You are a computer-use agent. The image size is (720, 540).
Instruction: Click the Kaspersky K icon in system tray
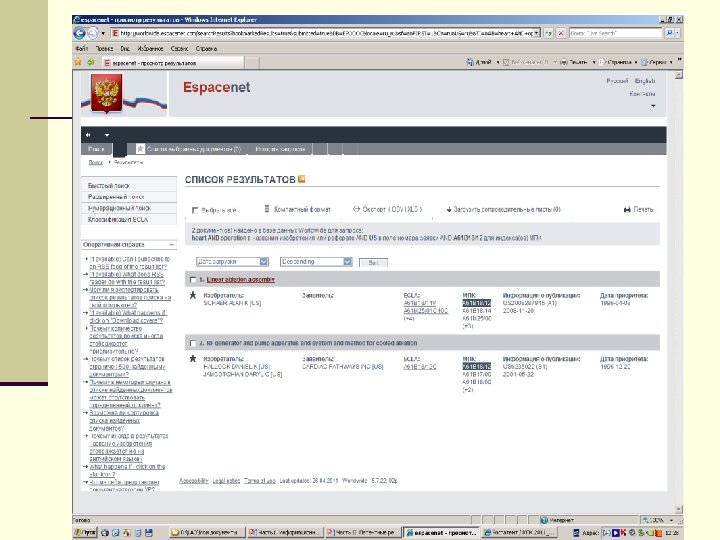point(623,533)
